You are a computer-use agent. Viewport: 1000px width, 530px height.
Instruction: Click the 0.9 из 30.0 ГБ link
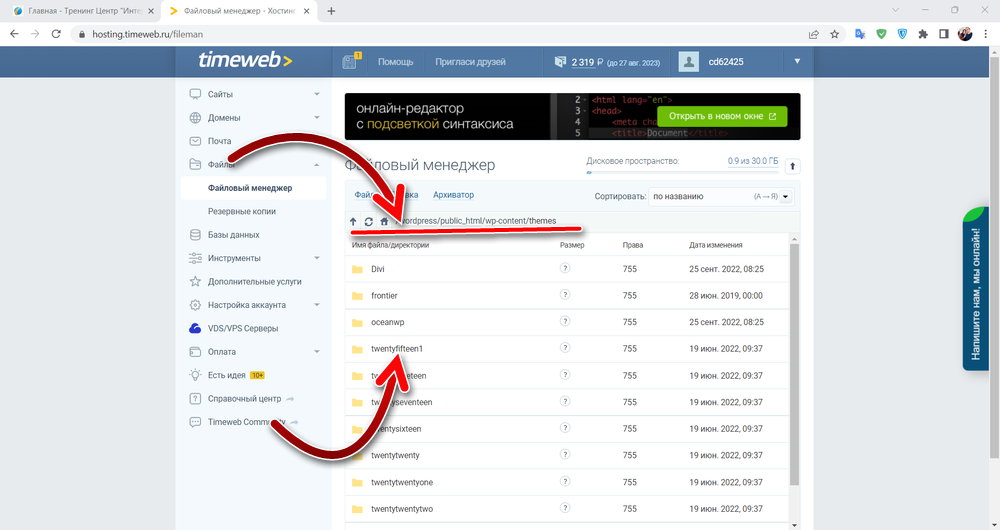(753, 161)
